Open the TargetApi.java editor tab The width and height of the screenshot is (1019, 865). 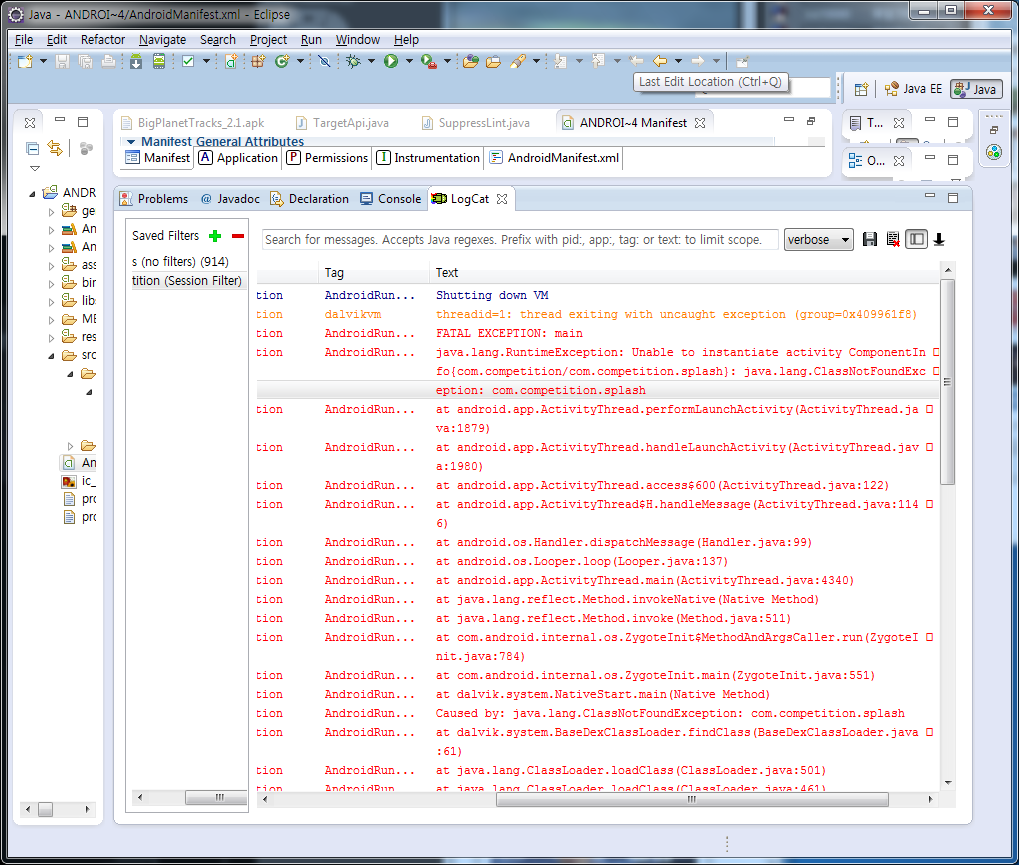(x=342, y=123)
